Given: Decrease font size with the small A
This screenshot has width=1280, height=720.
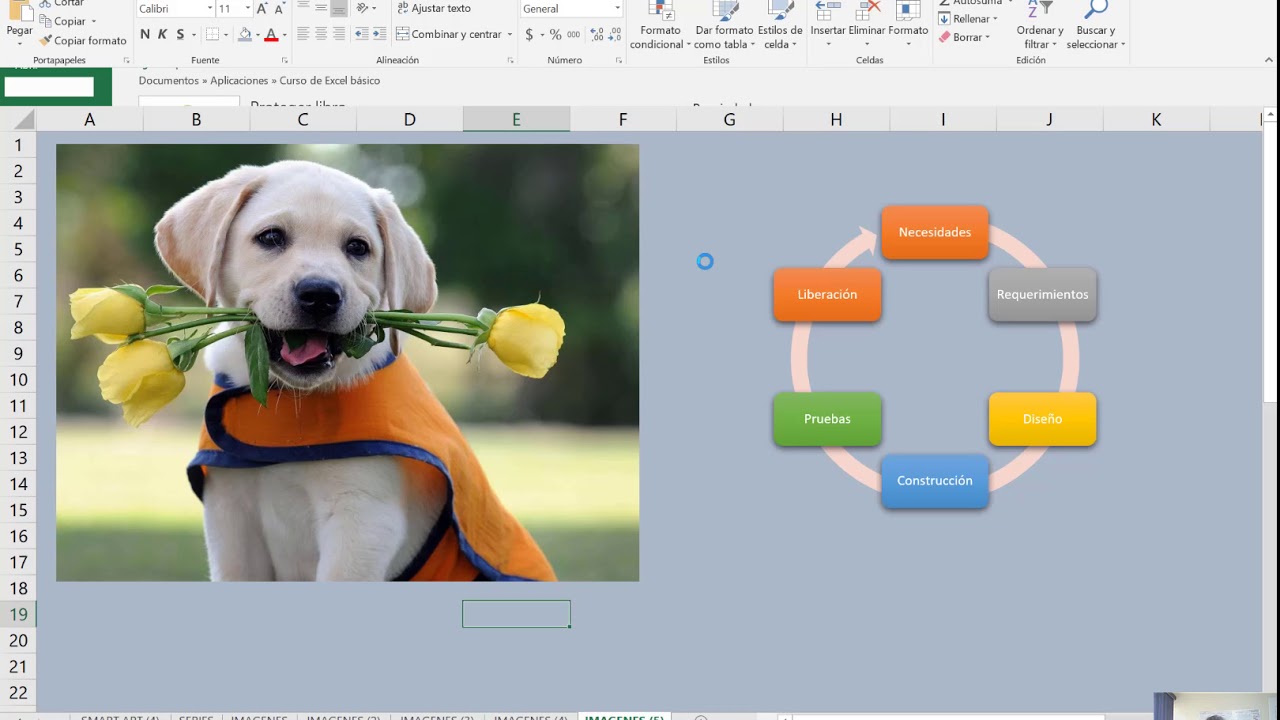Looking at the screenshot, I should 279,9.
